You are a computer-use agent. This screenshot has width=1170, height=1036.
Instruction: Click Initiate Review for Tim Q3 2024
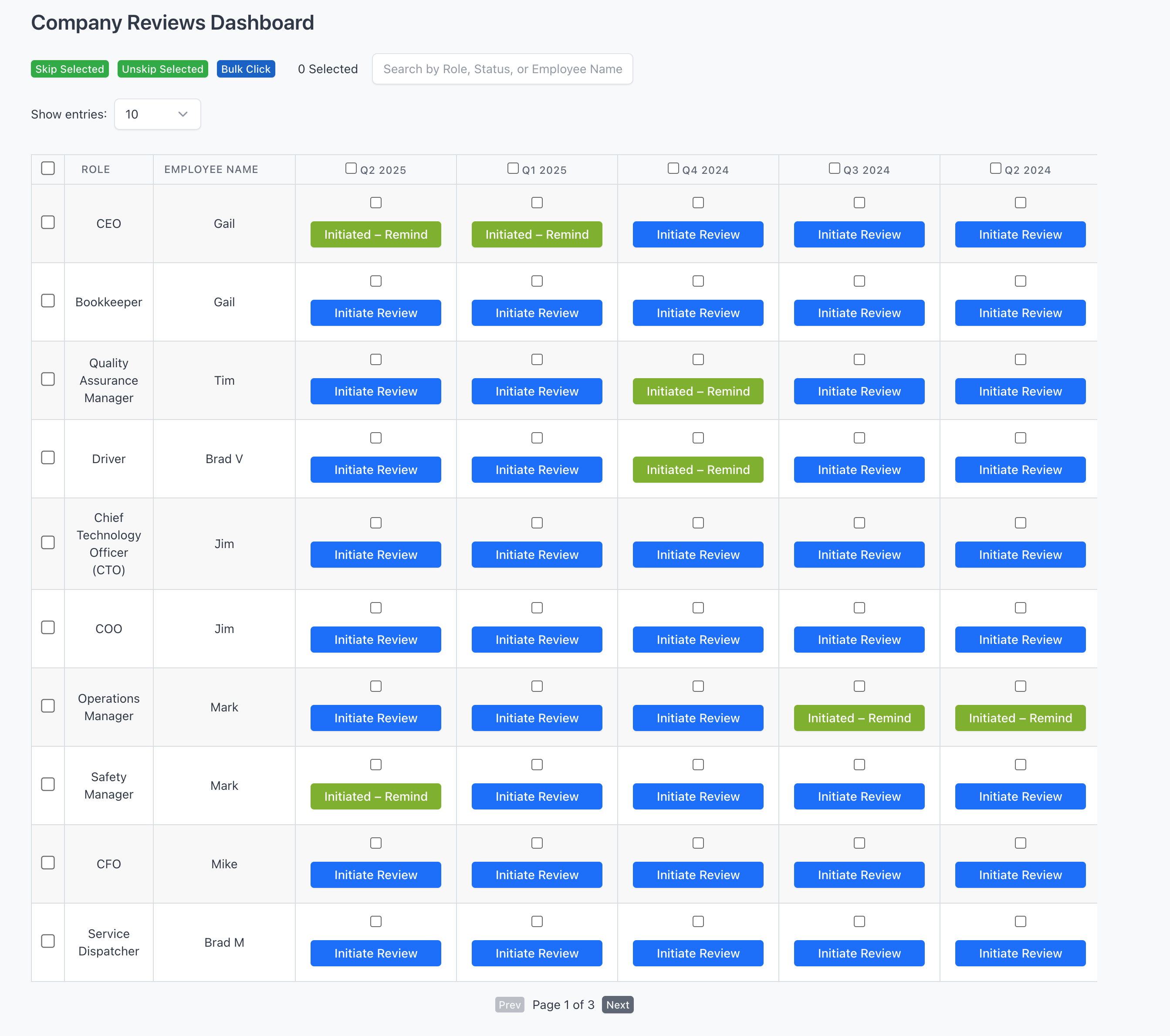coord(859,391)
